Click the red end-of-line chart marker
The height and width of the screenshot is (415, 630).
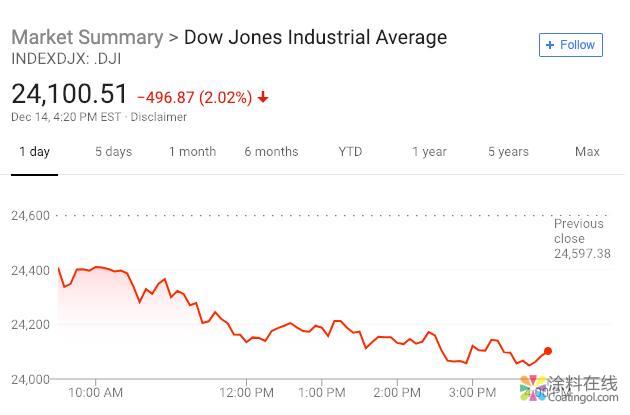click(548, 351)
